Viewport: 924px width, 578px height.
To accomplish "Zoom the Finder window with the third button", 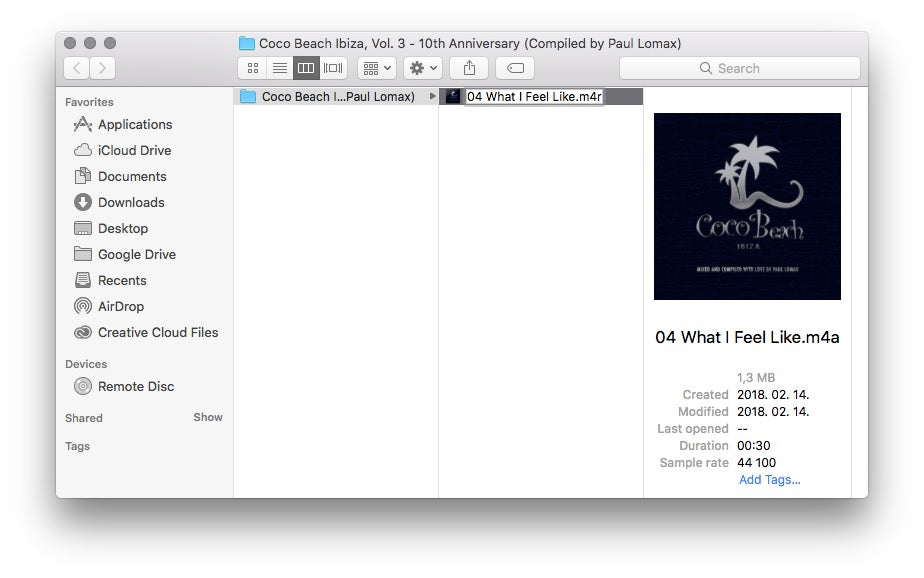I will (x=110, y=43).
